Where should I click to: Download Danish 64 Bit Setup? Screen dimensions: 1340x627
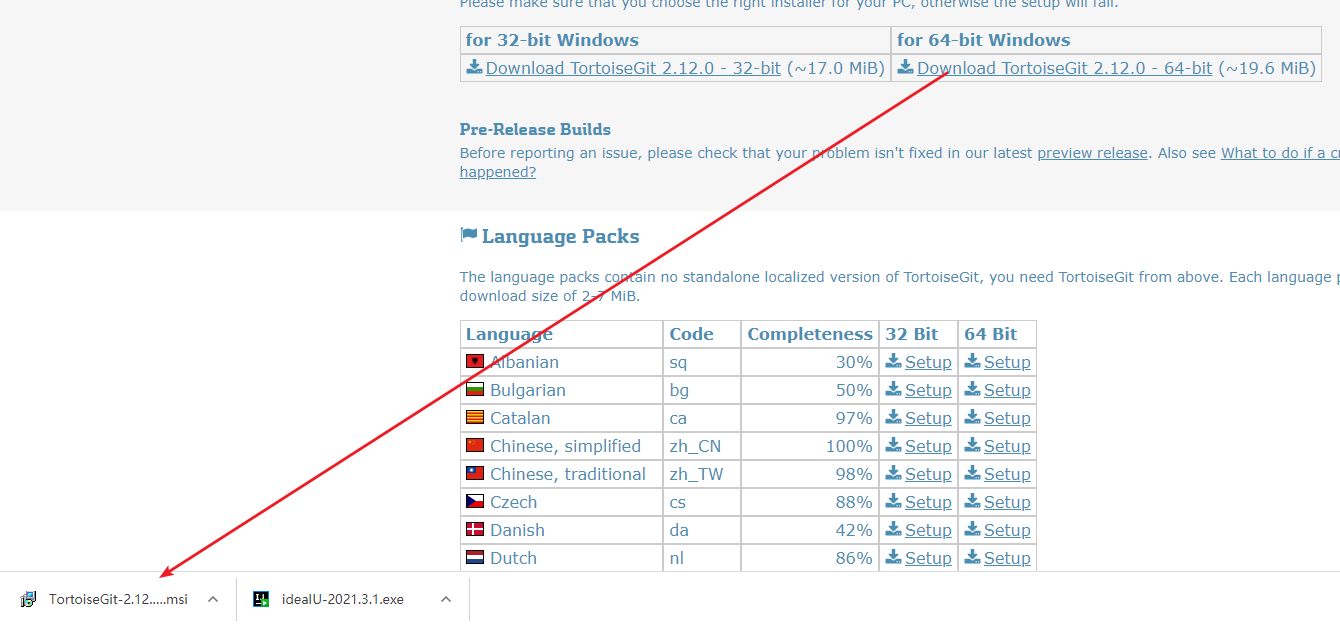coord(1007,530)
